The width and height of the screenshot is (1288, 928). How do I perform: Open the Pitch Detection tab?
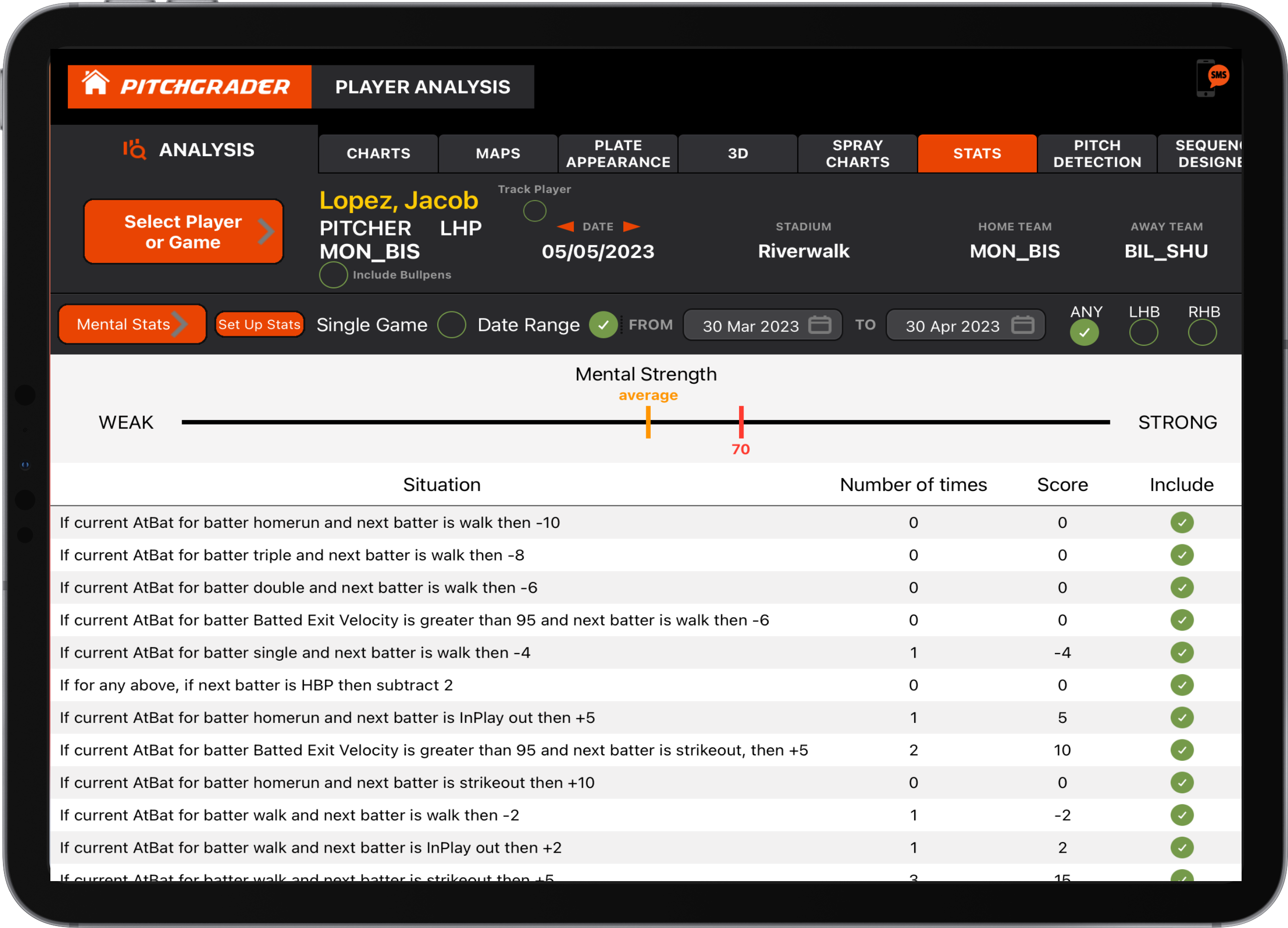[x=1097, y=153]
